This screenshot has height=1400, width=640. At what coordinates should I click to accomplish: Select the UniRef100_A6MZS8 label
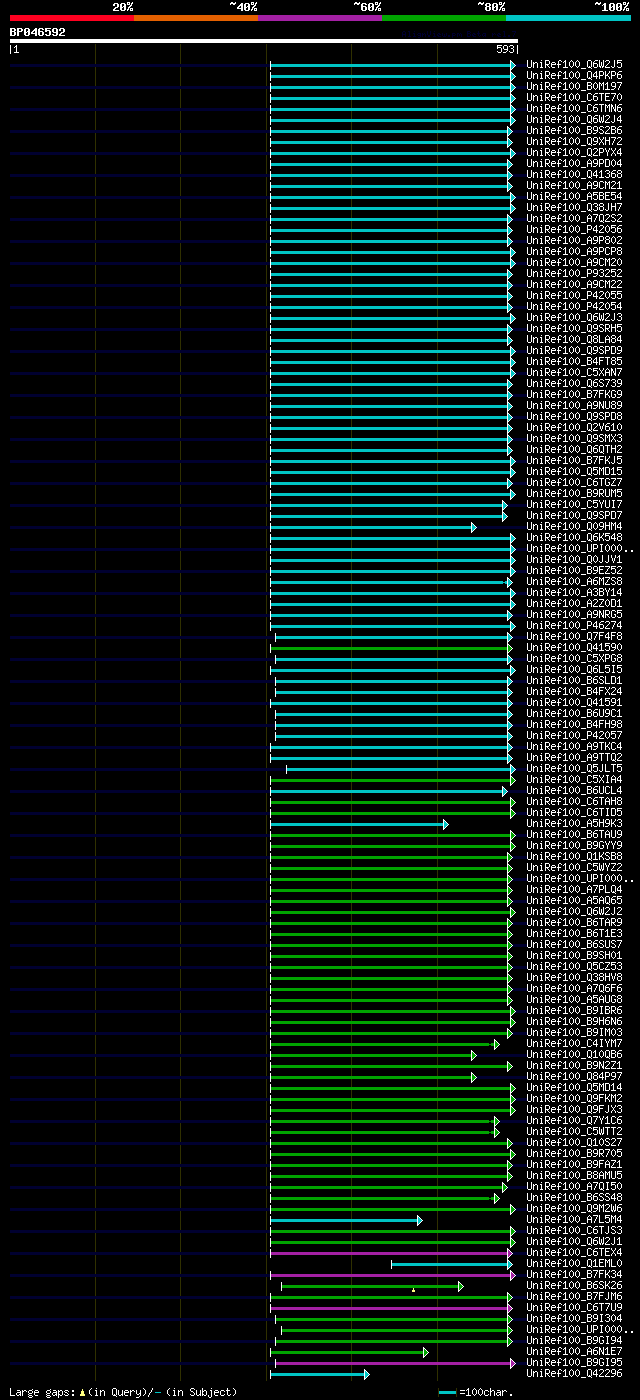pos(574,581)
